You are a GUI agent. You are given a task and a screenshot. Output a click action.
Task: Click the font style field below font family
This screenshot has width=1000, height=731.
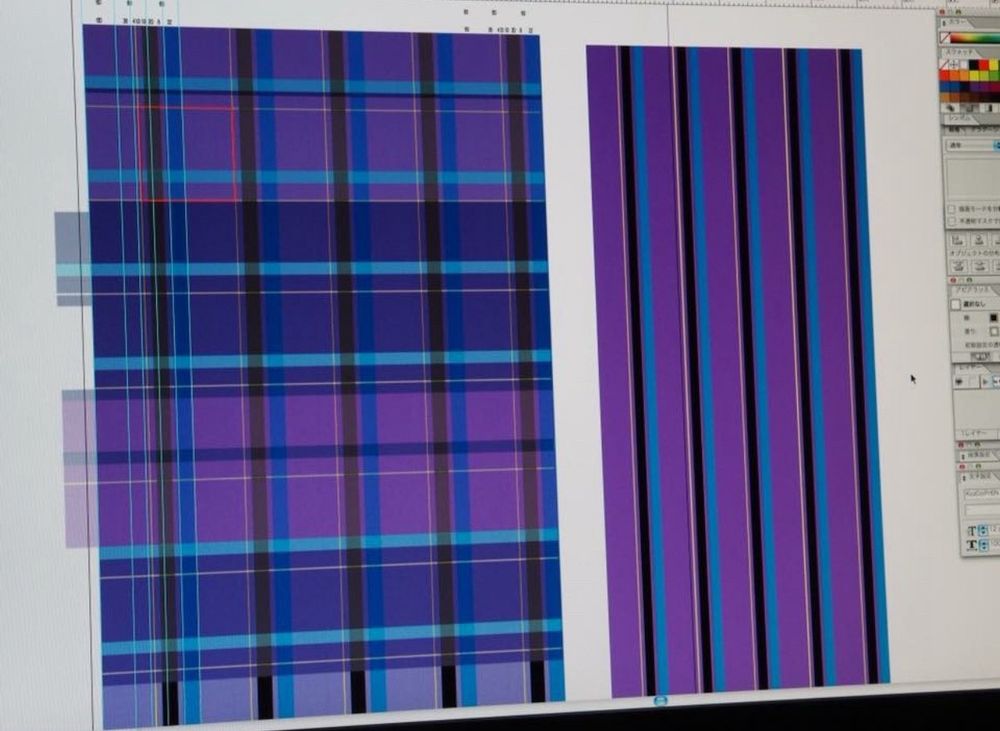coord(982,510)
